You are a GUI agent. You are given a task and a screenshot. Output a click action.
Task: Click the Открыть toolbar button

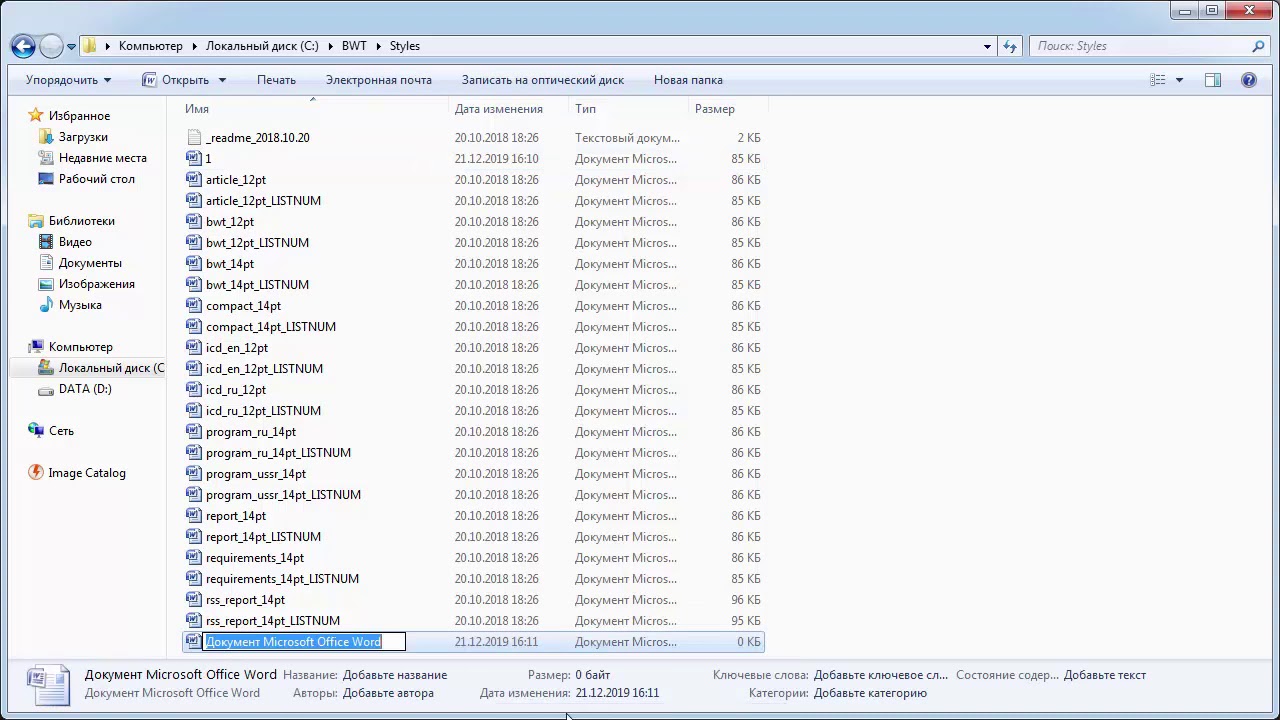point(176,80)
